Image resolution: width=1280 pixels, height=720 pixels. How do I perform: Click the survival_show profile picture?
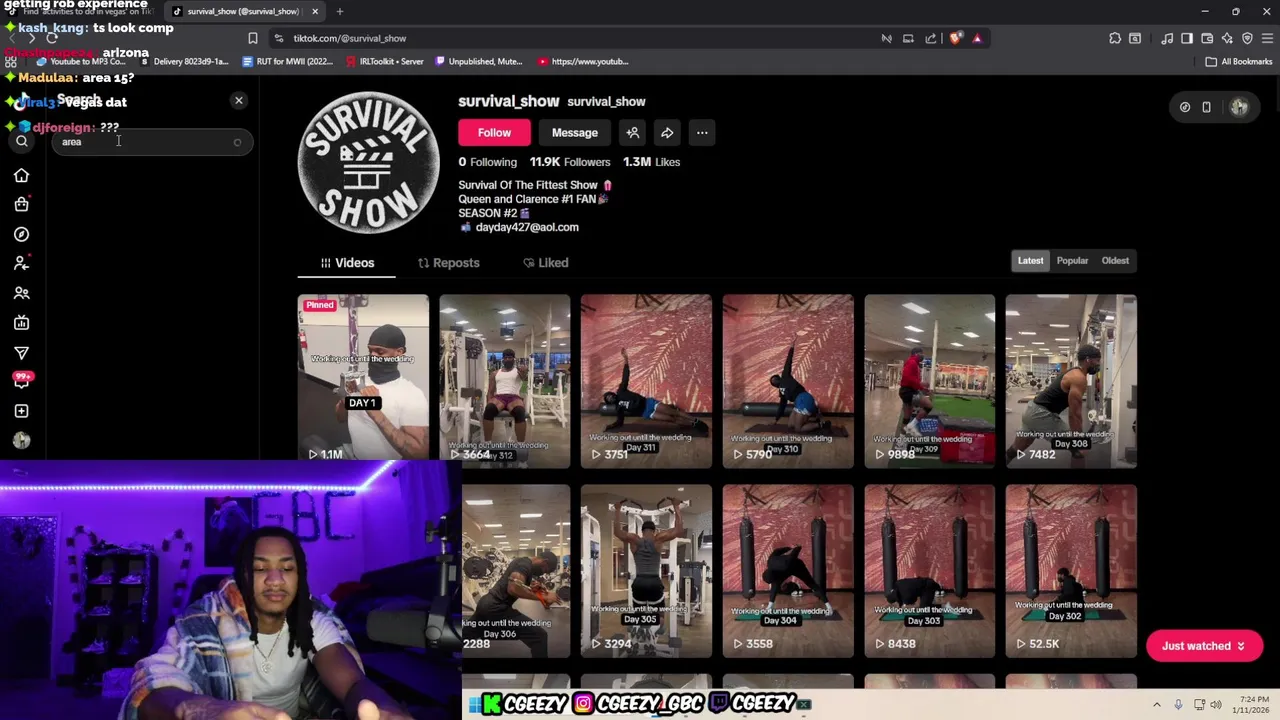pyautogui.click(x=368, y=162)
